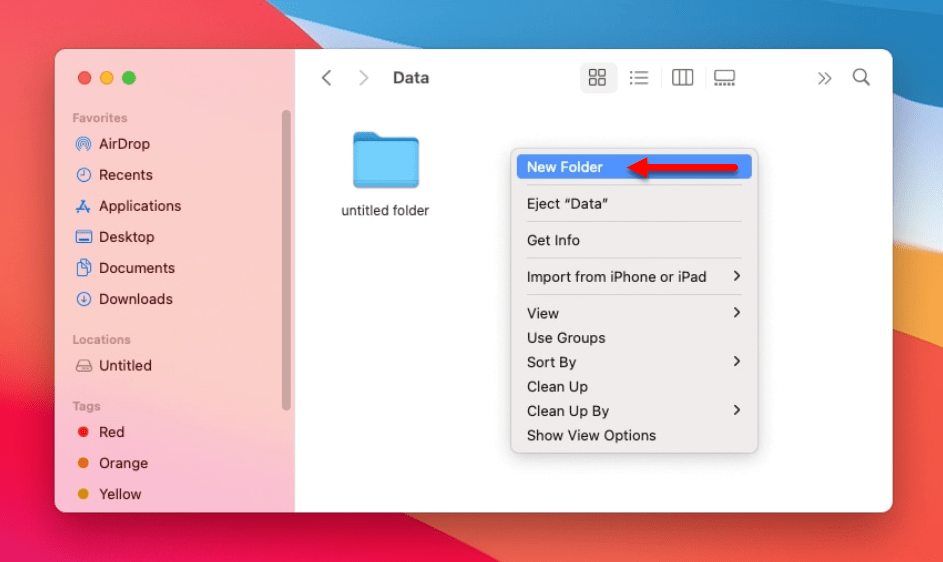The width and height of the screenshot is (943, 562).
Task: Switch to gallery view in the toolbar
Action: pos(724,78)
